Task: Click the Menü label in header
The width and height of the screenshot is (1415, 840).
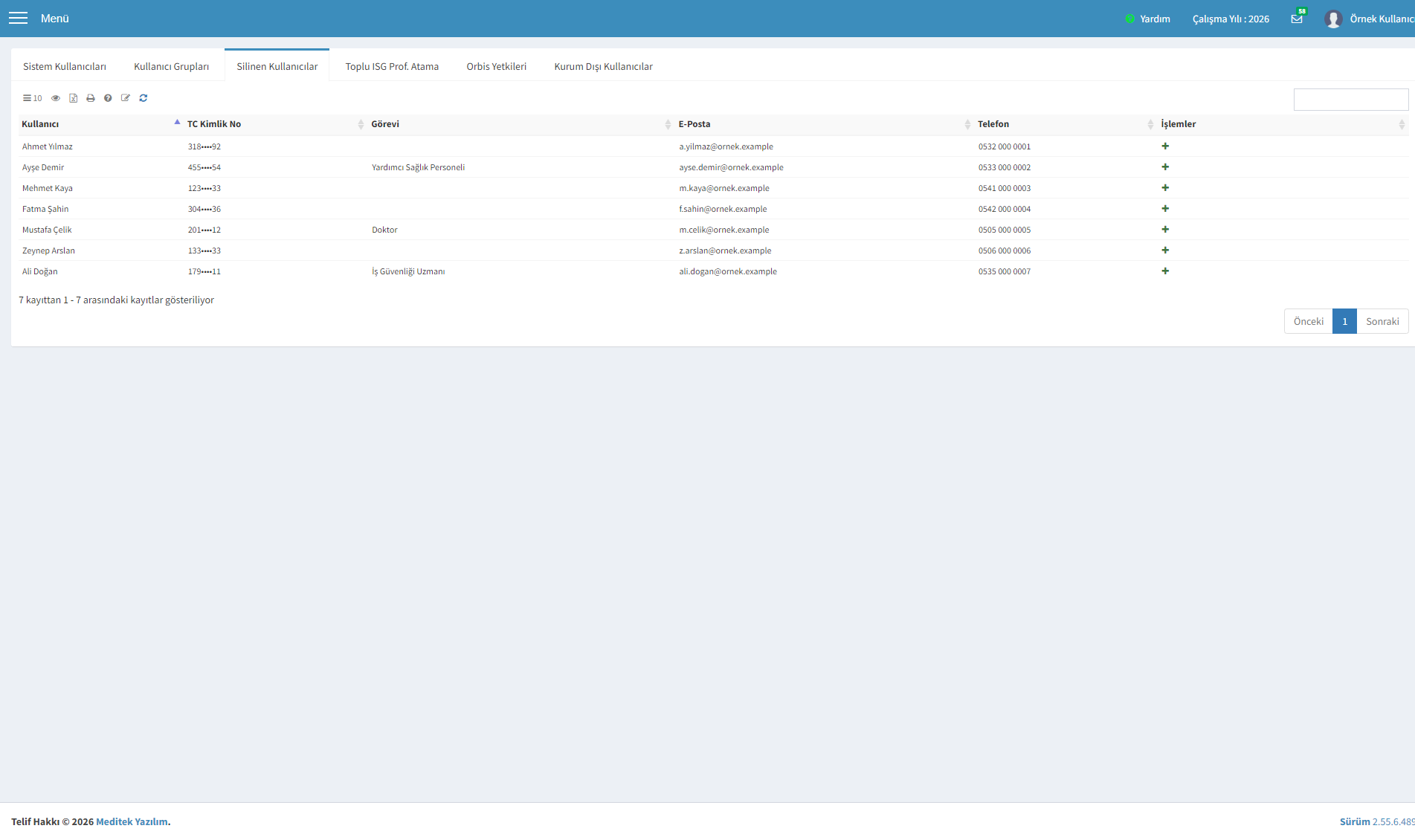Action: click(55, 19)
